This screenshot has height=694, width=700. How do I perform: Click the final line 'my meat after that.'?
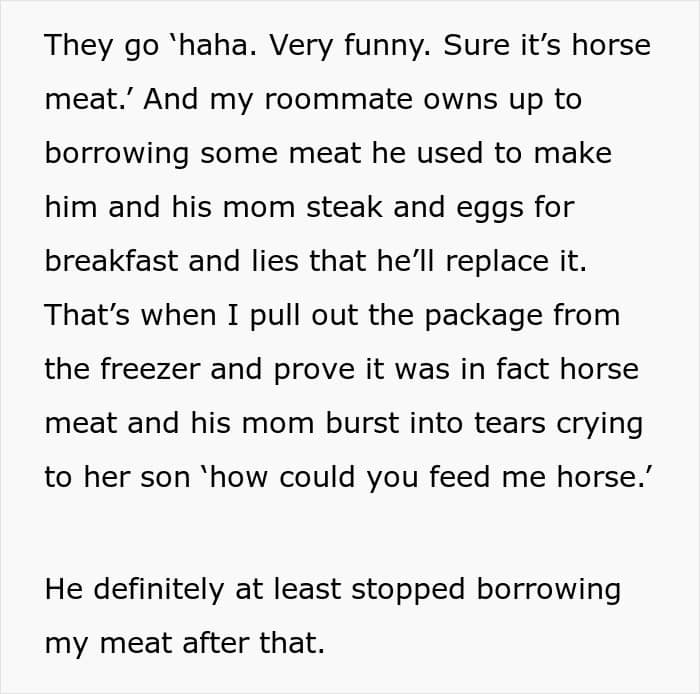click(x=185, y=644)
